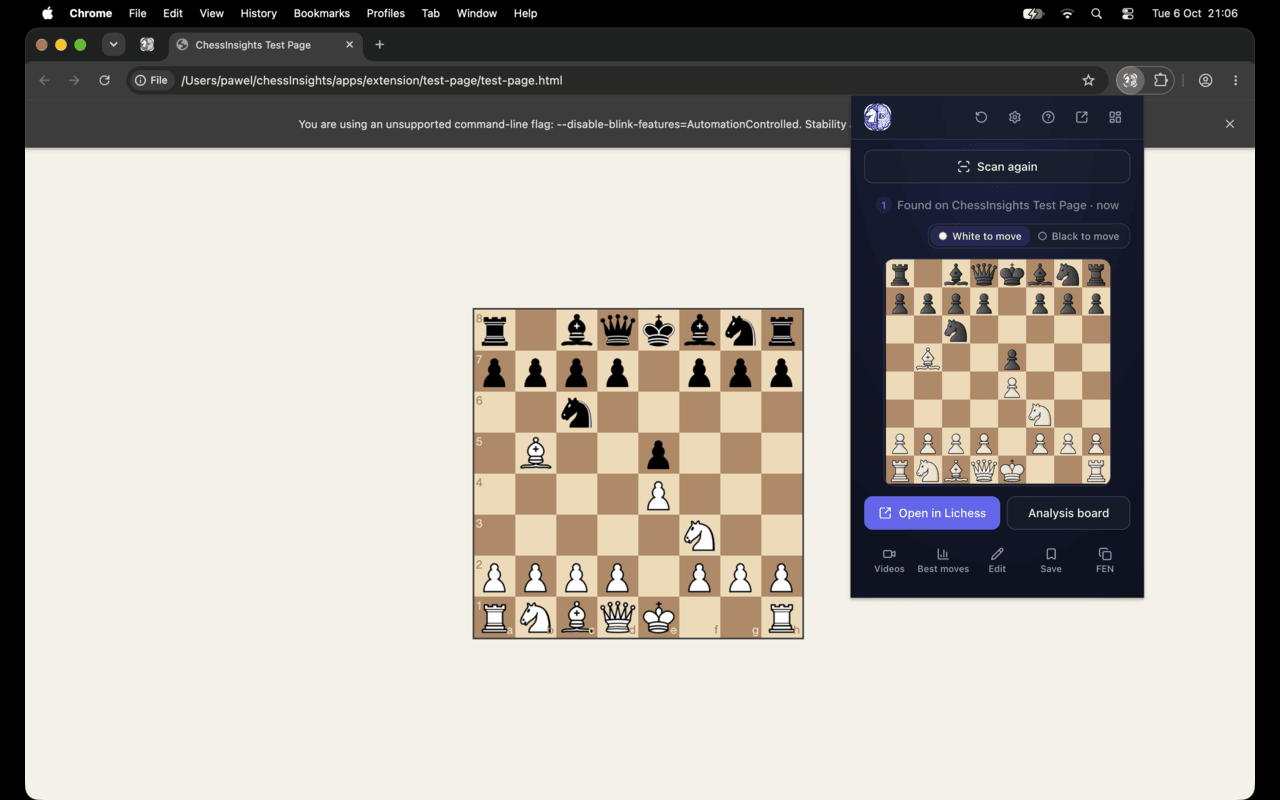Close the ChessInsights Test Page tab

click(x=350, y=45)
